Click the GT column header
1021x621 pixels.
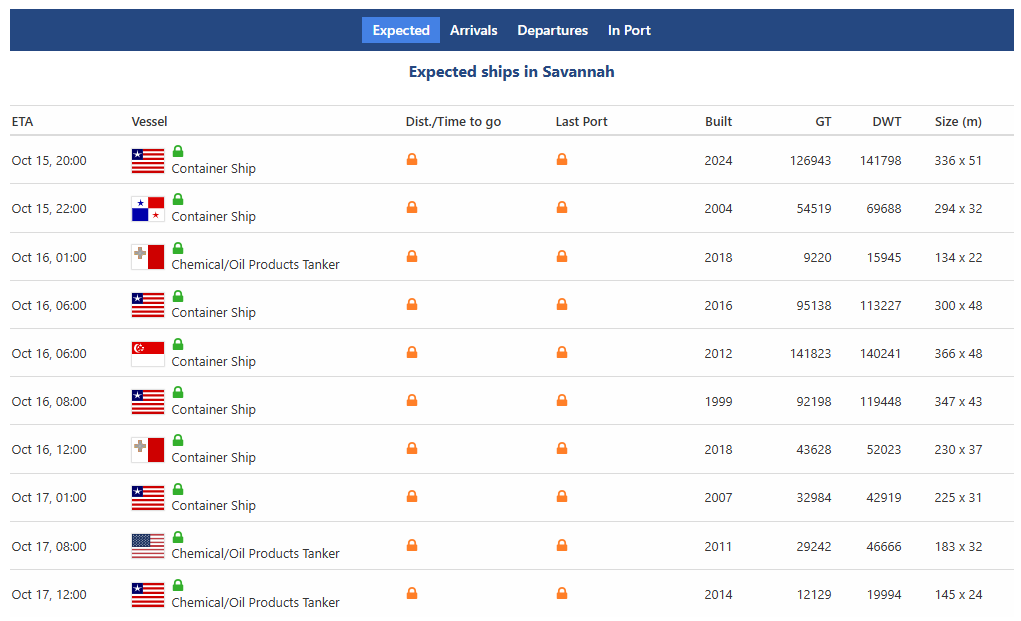click(823, 122)
